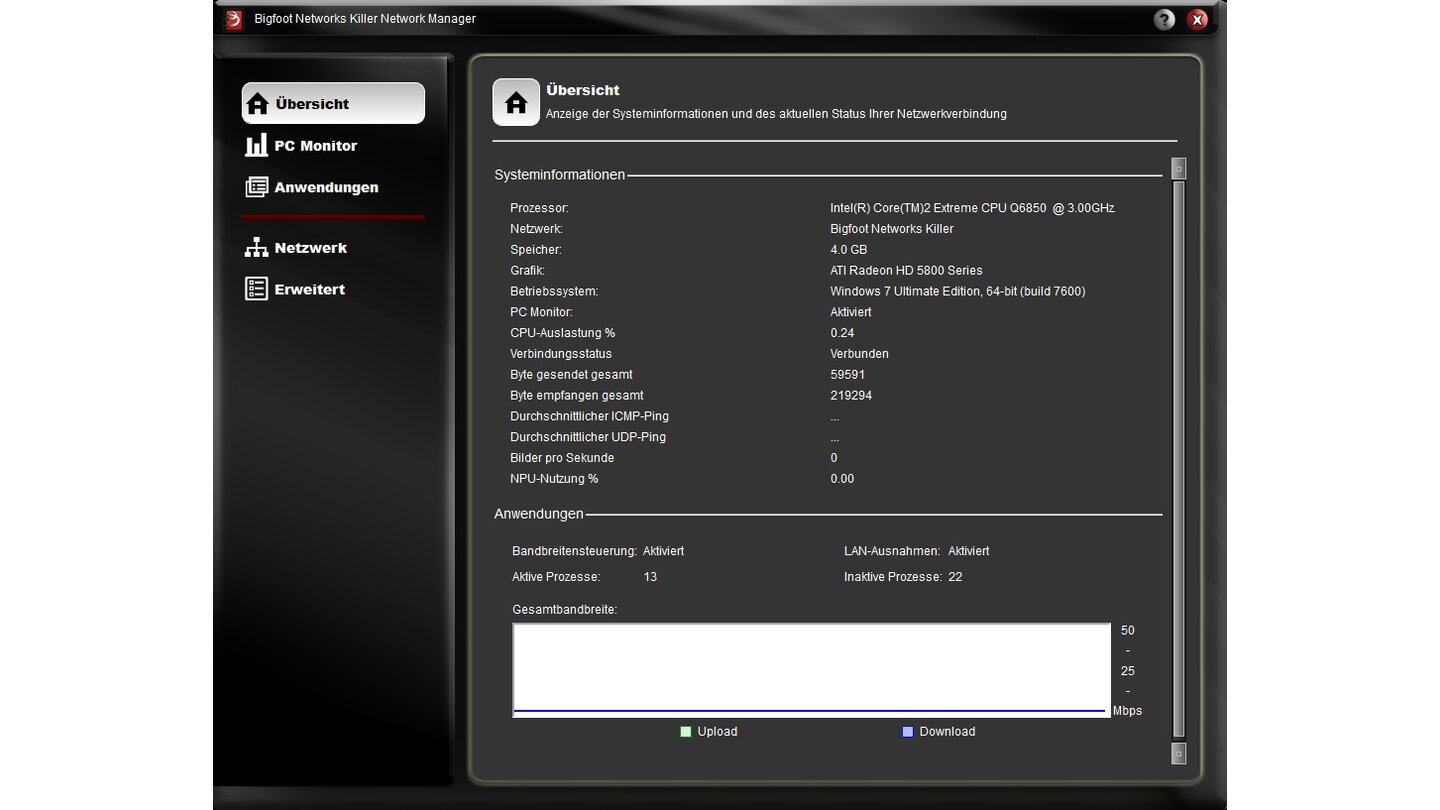Go to Anwendungen in the sidebar
This screenshot has height=810, width=1440.
tap(326, 187)
